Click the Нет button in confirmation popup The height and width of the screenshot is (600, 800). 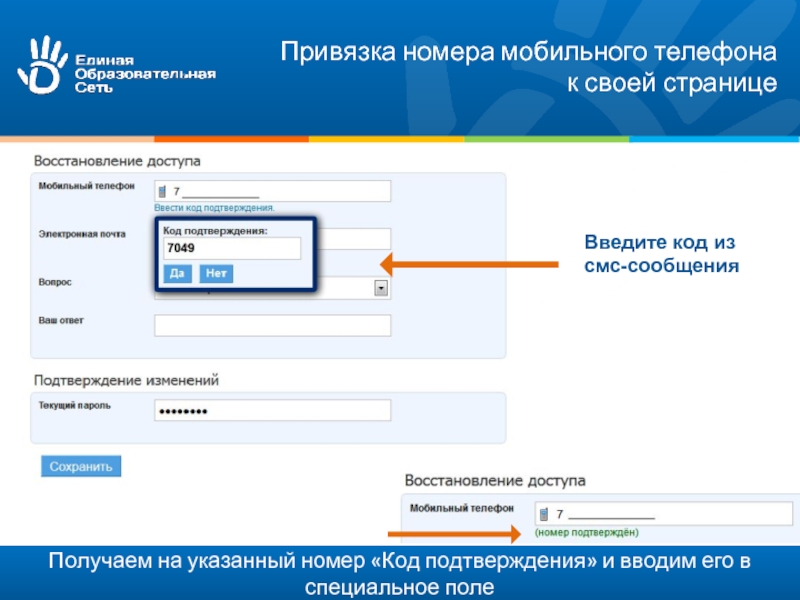[216, 273]
